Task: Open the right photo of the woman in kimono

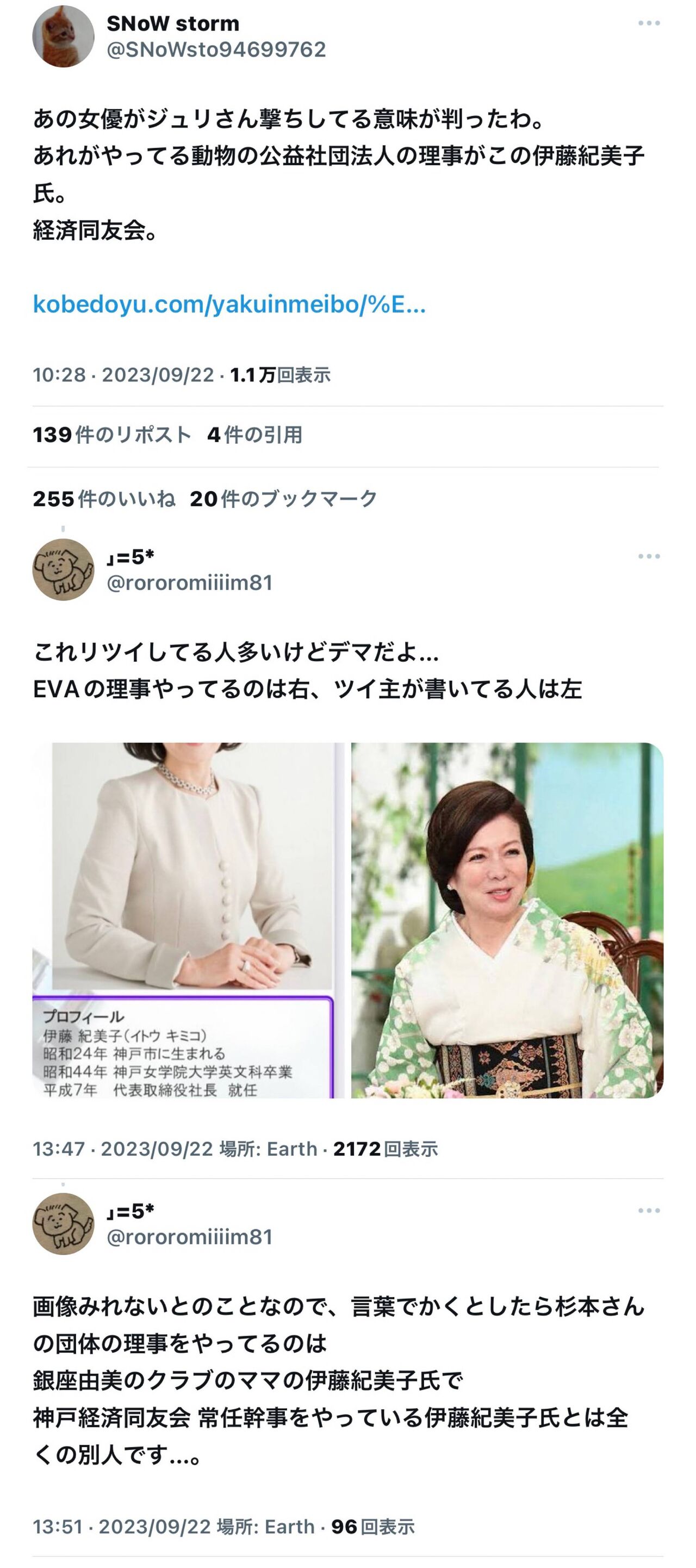Action: (x=507, y=920)
